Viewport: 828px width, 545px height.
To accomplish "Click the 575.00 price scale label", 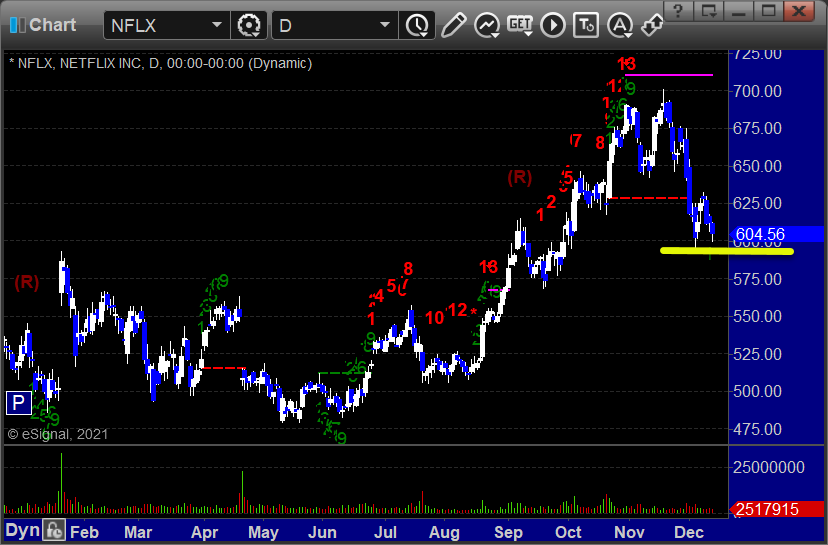I will click(757, 279).
